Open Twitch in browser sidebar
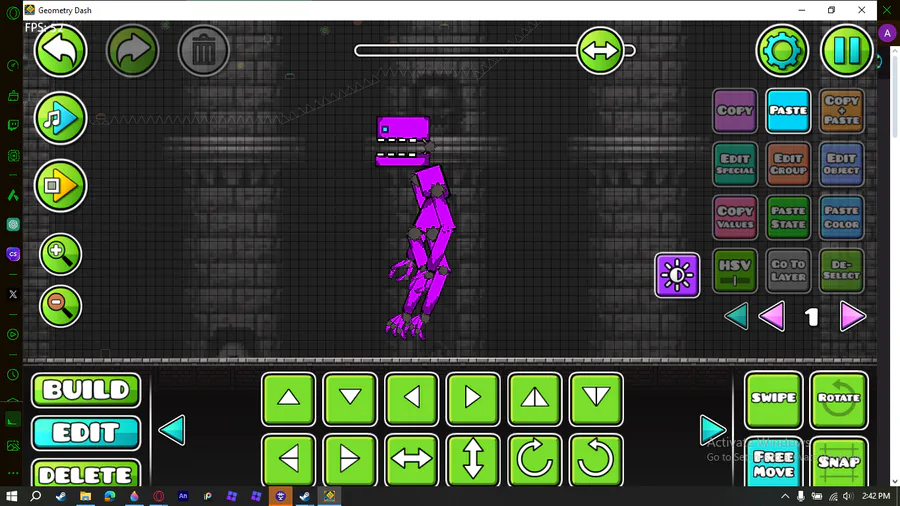This screenshot has width=900, height=506. (x=13, y=125)
